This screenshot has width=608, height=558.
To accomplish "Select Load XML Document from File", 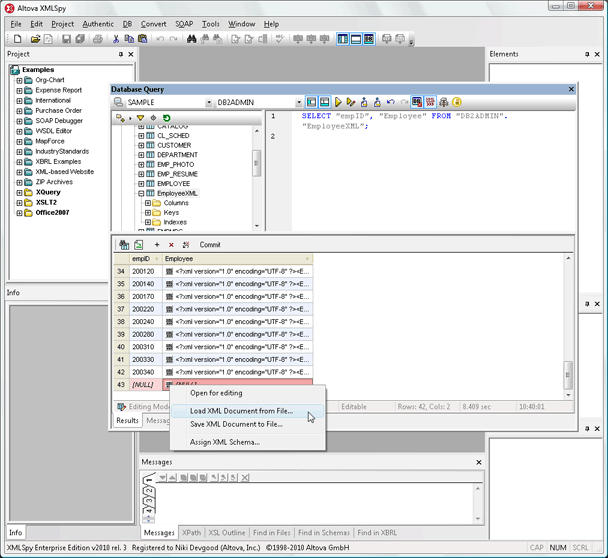I will tap(241, 411).
